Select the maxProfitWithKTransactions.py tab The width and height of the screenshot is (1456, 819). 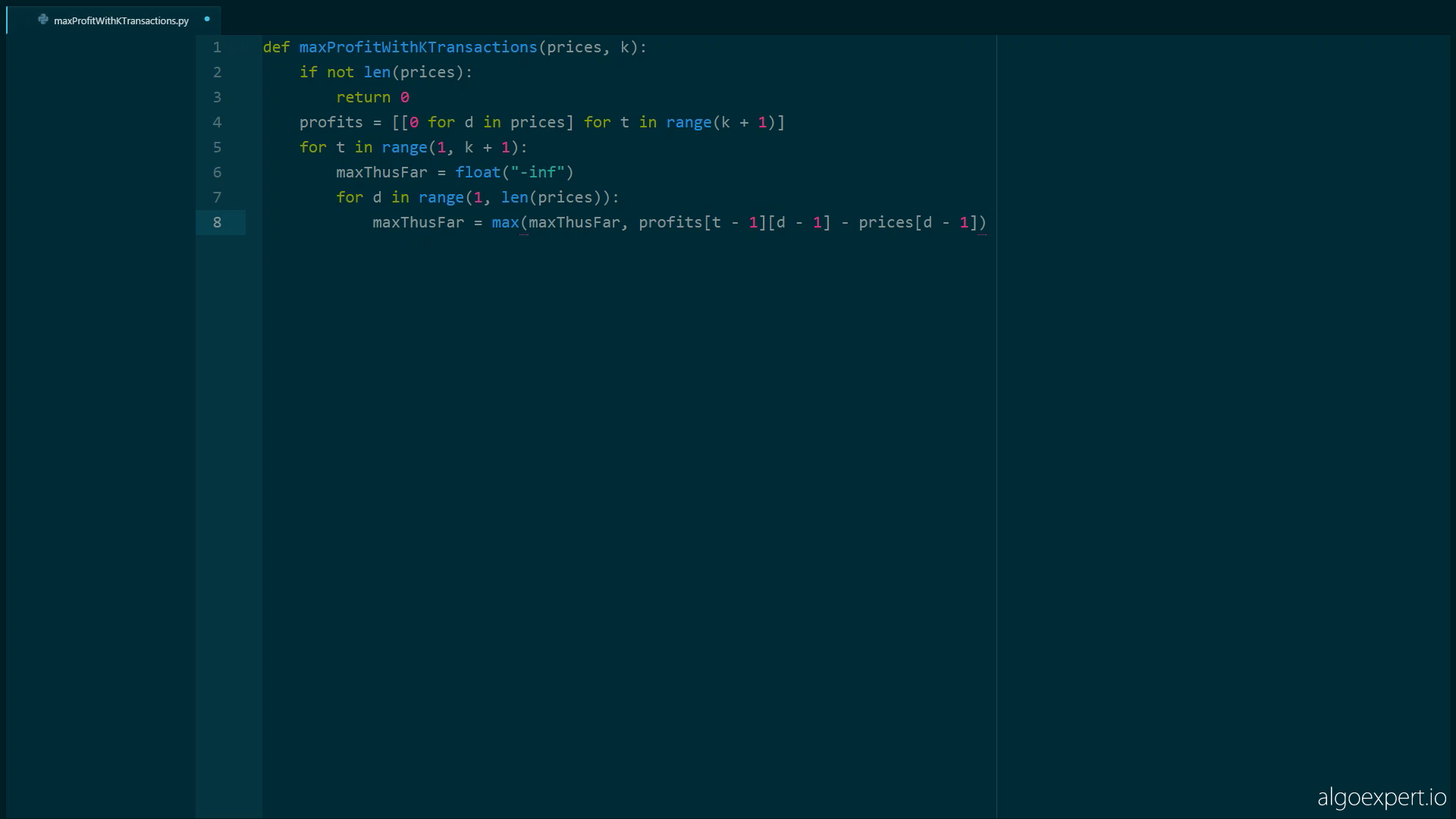(x=115, y=20)
